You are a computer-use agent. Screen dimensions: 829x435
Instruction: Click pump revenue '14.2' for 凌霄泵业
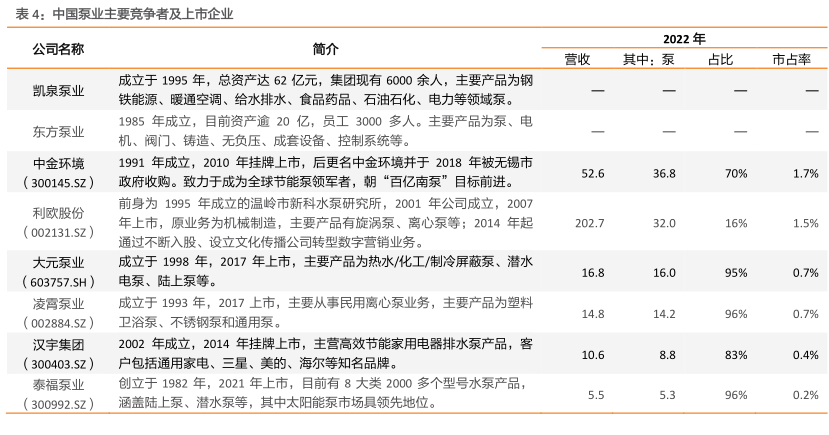pos(664,314)
